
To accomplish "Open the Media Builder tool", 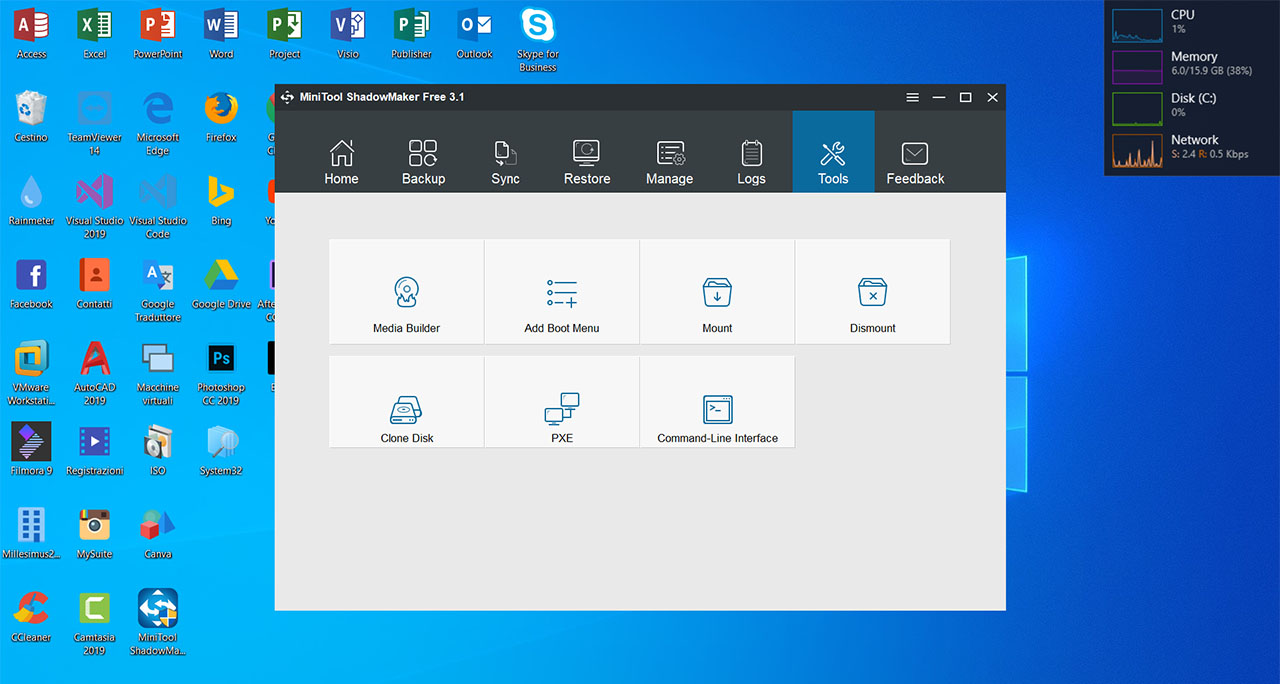I will point(406,292).
